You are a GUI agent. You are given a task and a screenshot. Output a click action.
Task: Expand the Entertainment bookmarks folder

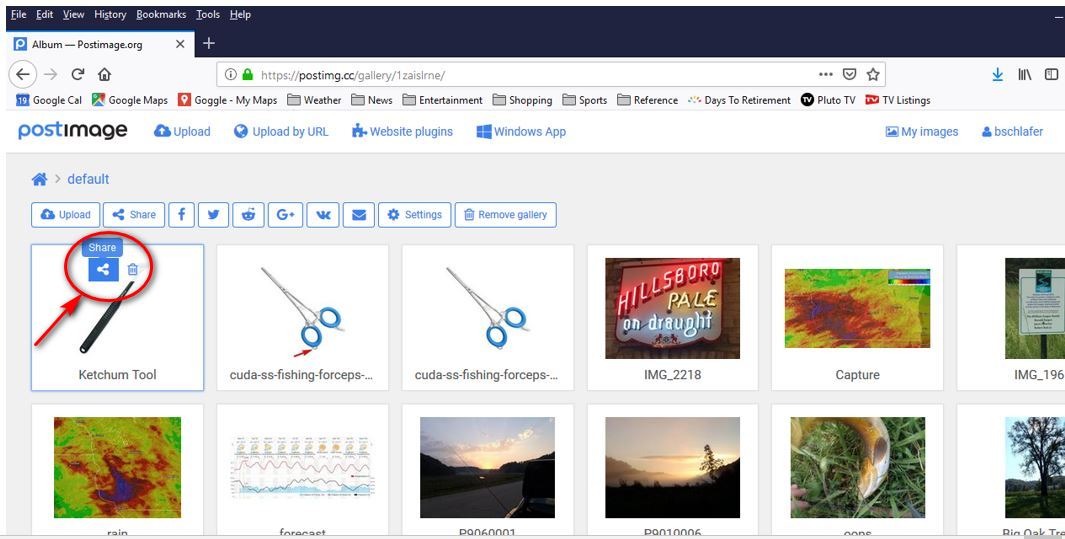tap(443, 100)
